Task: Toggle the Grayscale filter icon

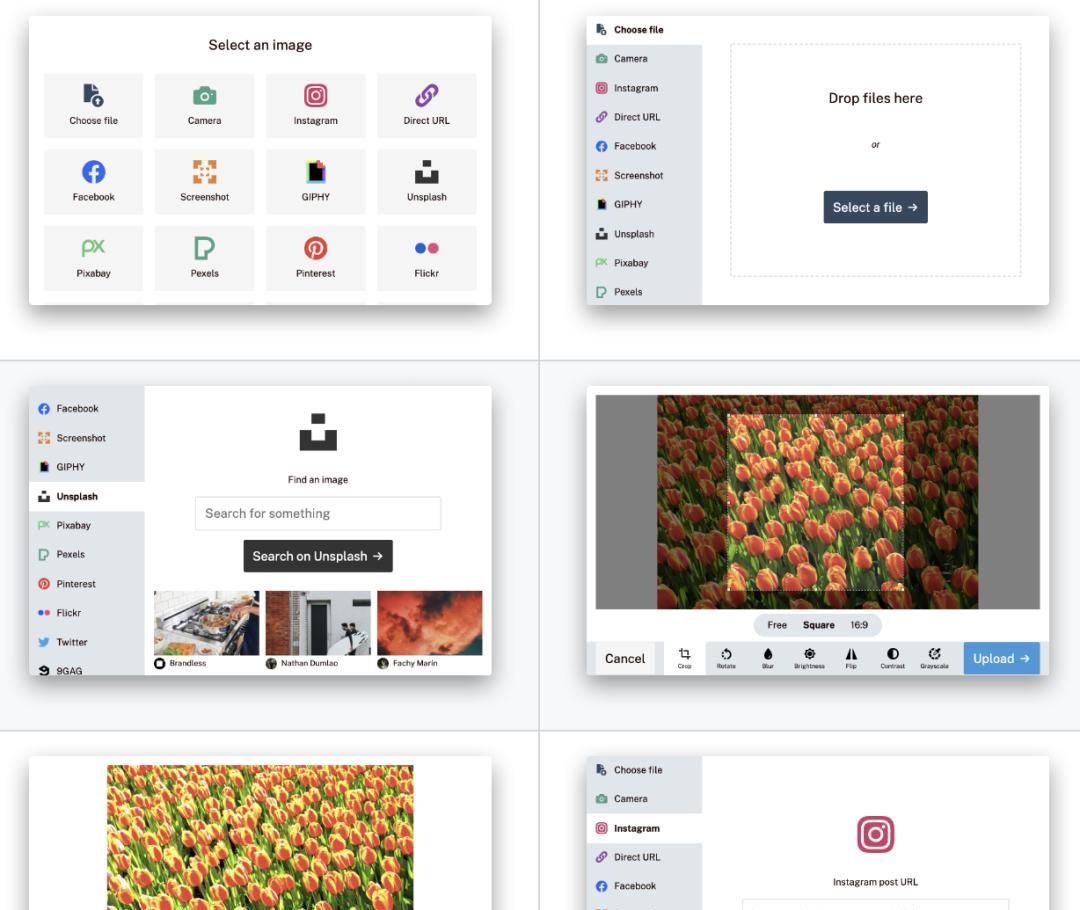Action: point(934,657)
